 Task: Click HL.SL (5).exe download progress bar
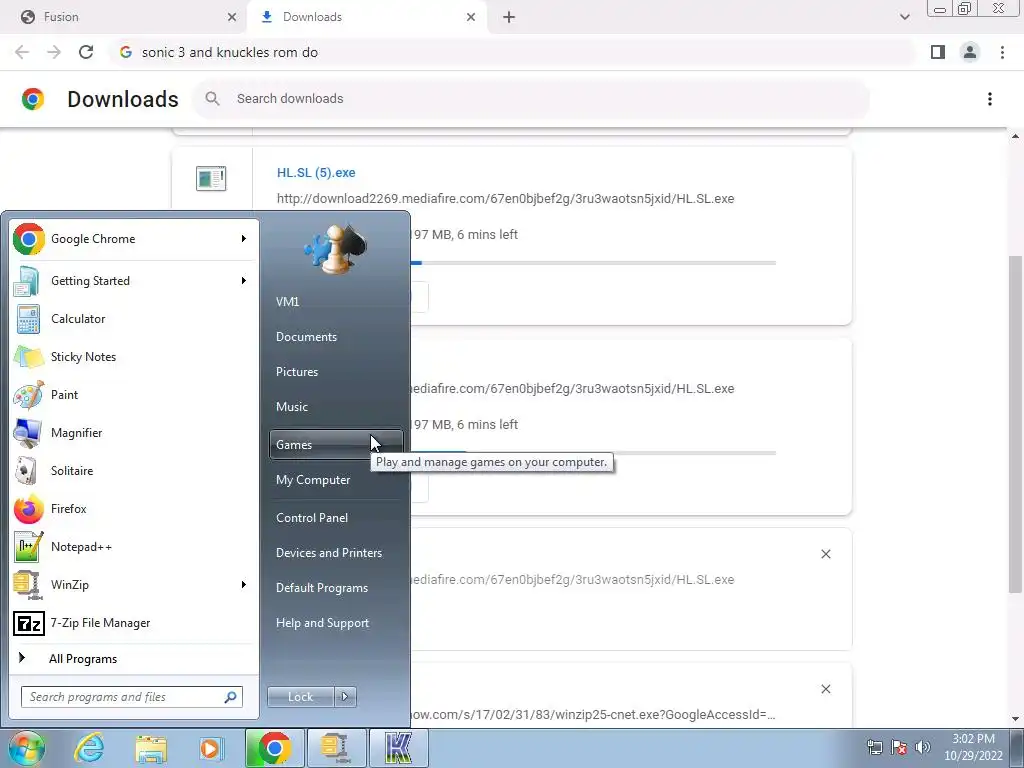[x=593, y=263]
